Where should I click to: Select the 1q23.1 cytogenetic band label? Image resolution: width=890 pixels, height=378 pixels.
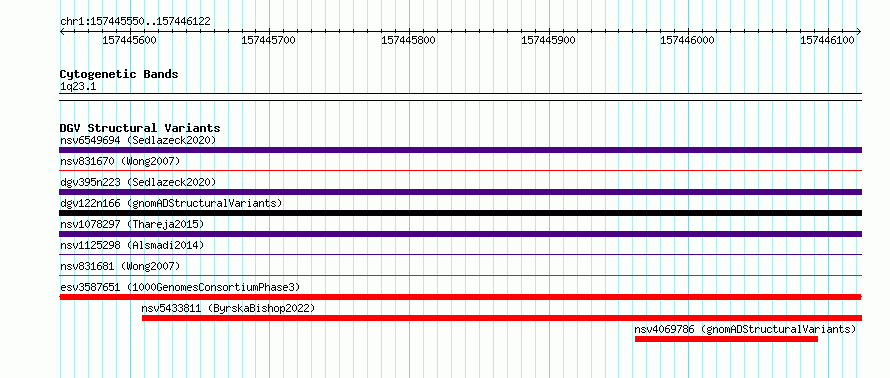coord(78,86)
